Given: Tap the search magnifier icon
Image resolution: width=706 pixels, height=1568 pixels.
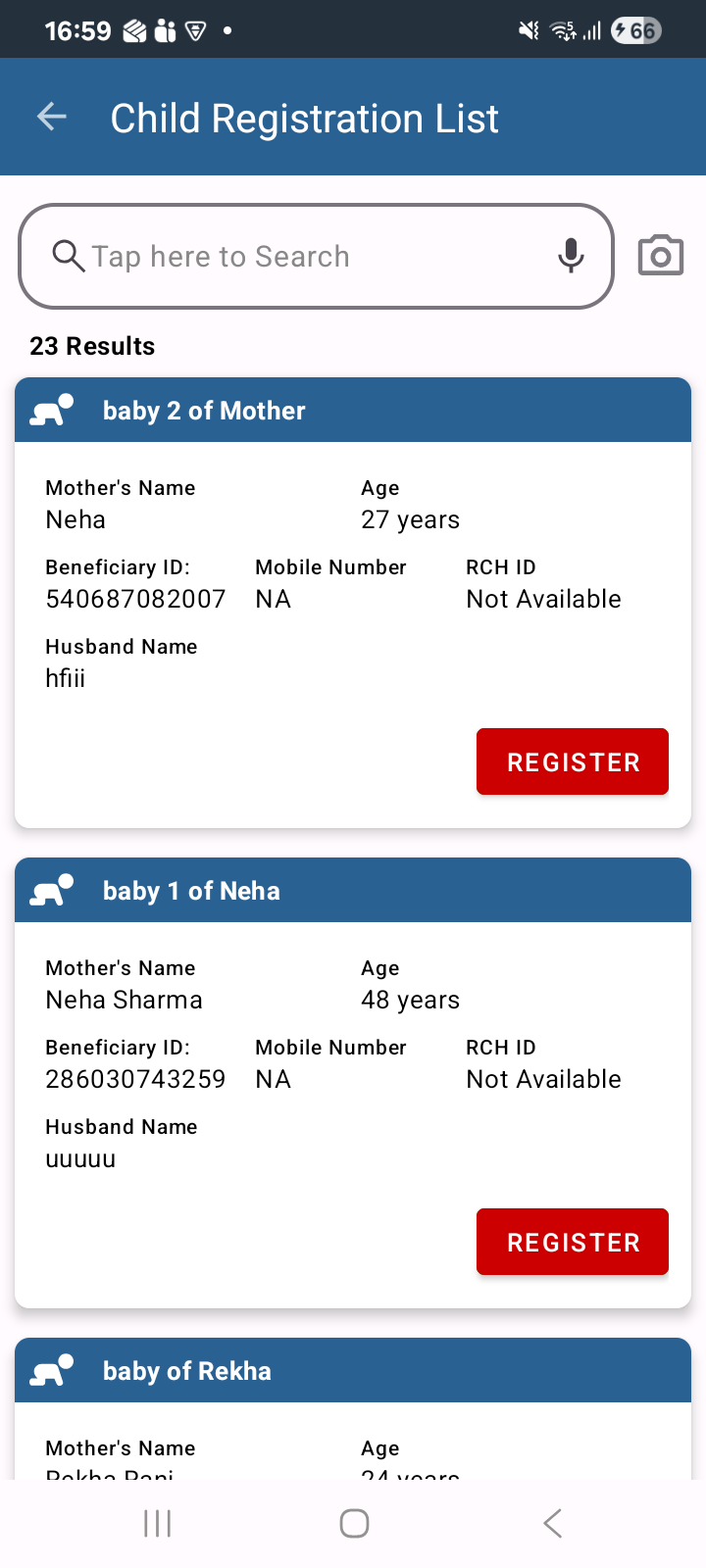Looking at the screenshot, I should (x=68, y=256).
